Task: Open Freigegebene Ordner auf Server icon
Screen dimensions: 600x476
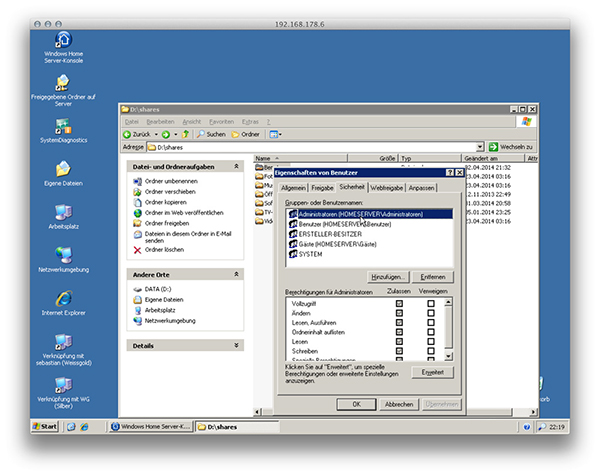Action: [63, 90]
